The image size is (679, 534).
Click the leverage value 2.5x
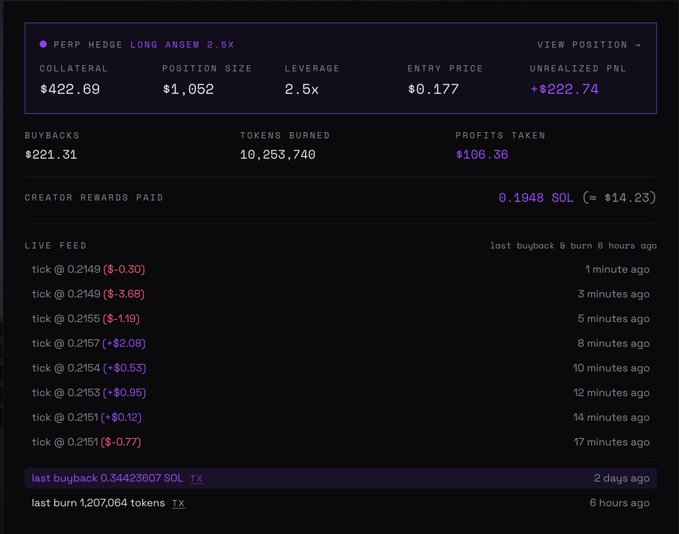click(x=301, y=89)
